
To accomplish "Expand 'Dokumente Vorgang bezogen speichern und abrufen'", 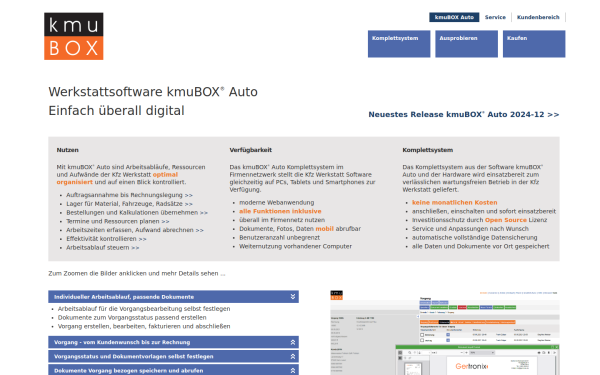I will tap(173, 370).
